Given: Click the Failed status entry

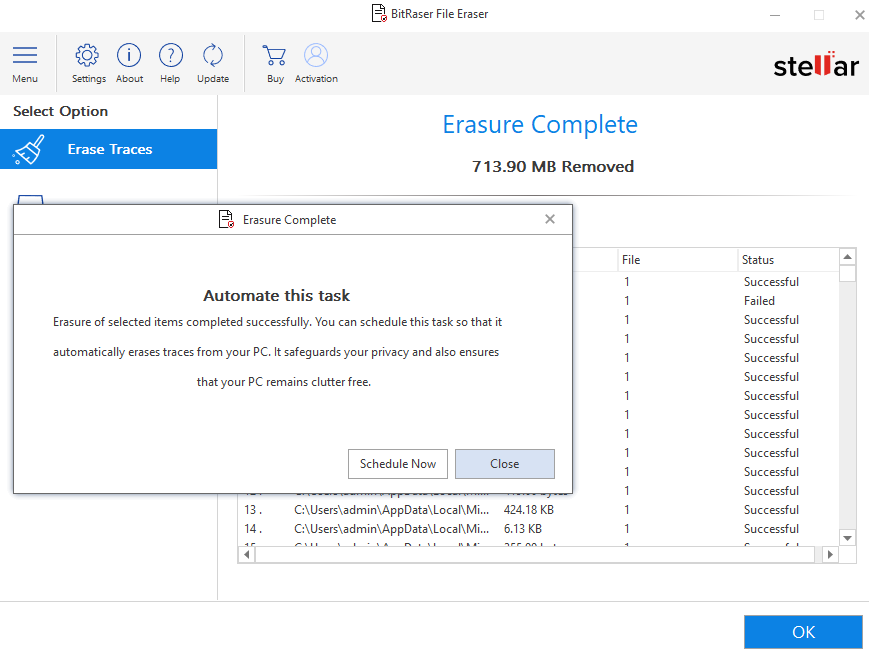Looking at the screenshot, I should coord(759,301).
